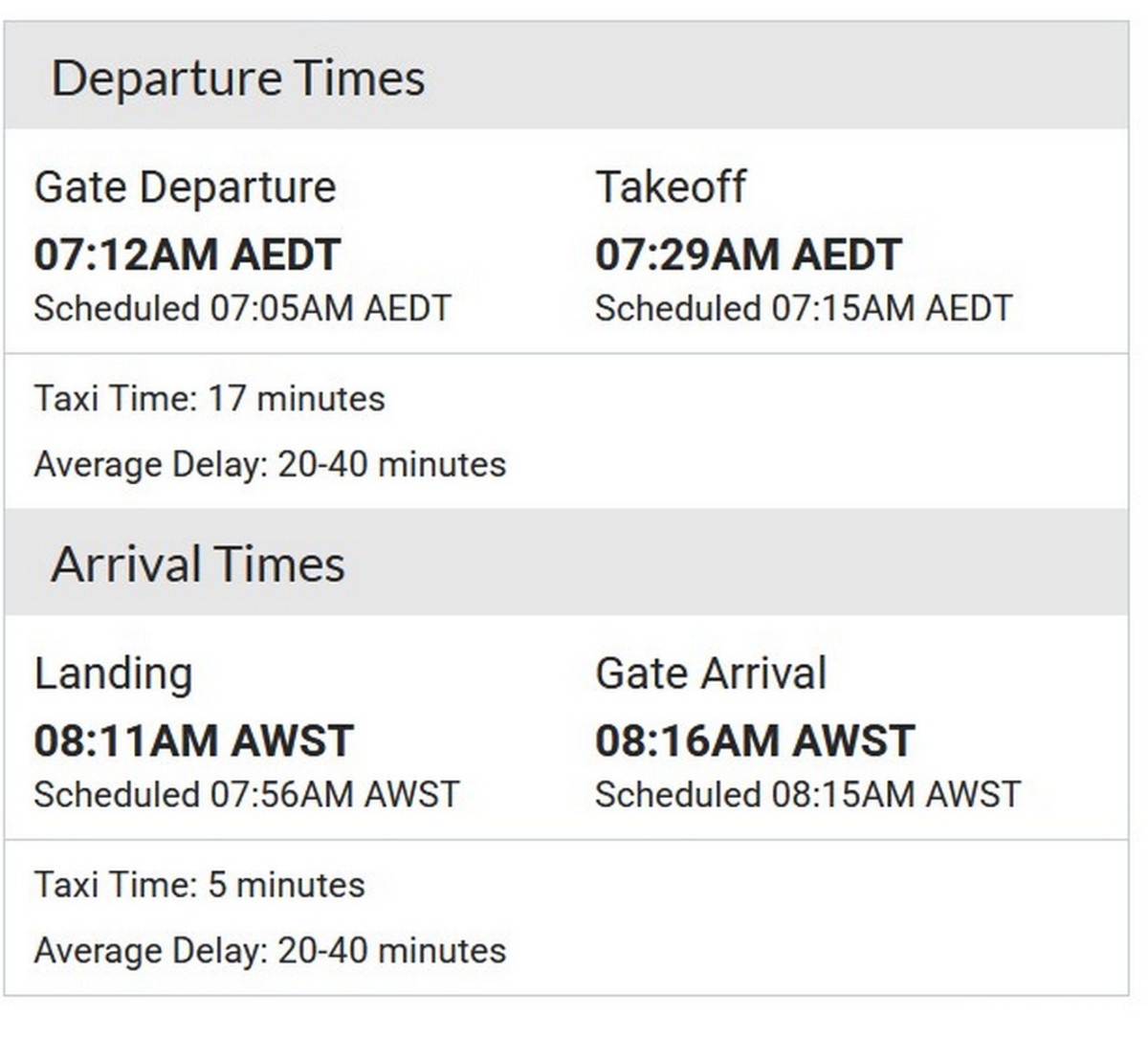Click the Takeoff label
The width and height of the screenshot is (1148, 1037).
[671, 187]
